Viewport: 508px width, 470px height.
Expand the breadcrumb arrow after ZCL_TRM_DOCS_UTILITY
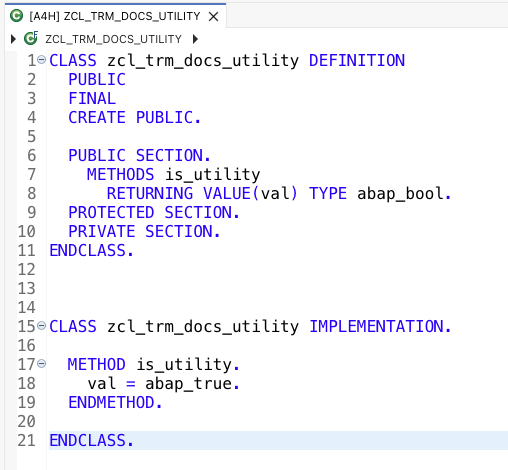tap(195, 39)
